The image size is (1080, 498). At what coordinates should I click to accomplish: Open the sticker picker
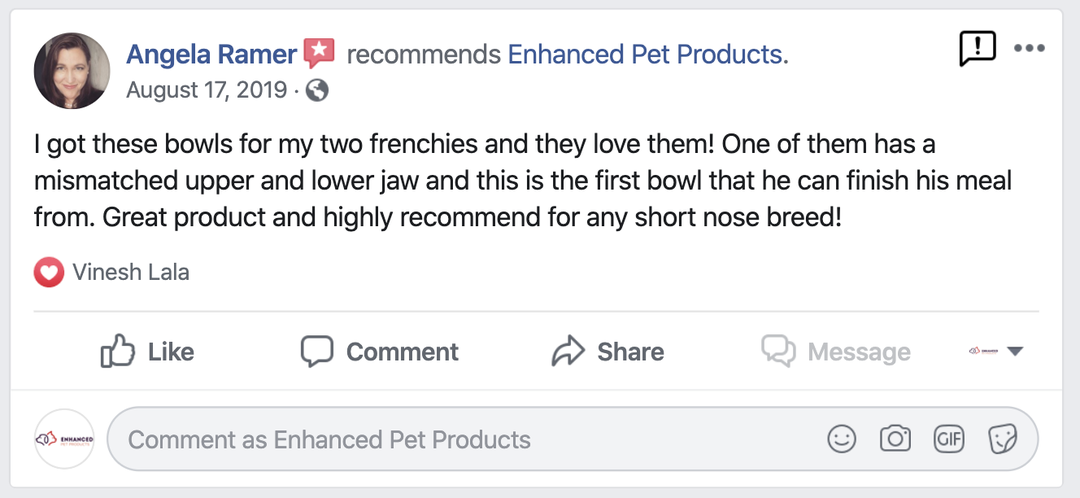(x=1001, y=438)
